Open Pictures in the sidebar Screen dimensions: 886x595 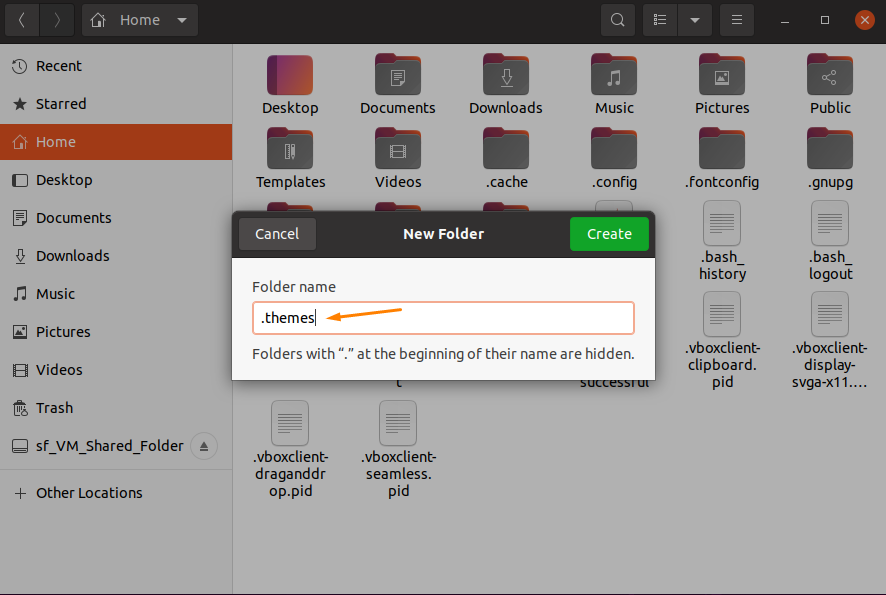click(x=116, y=332)
